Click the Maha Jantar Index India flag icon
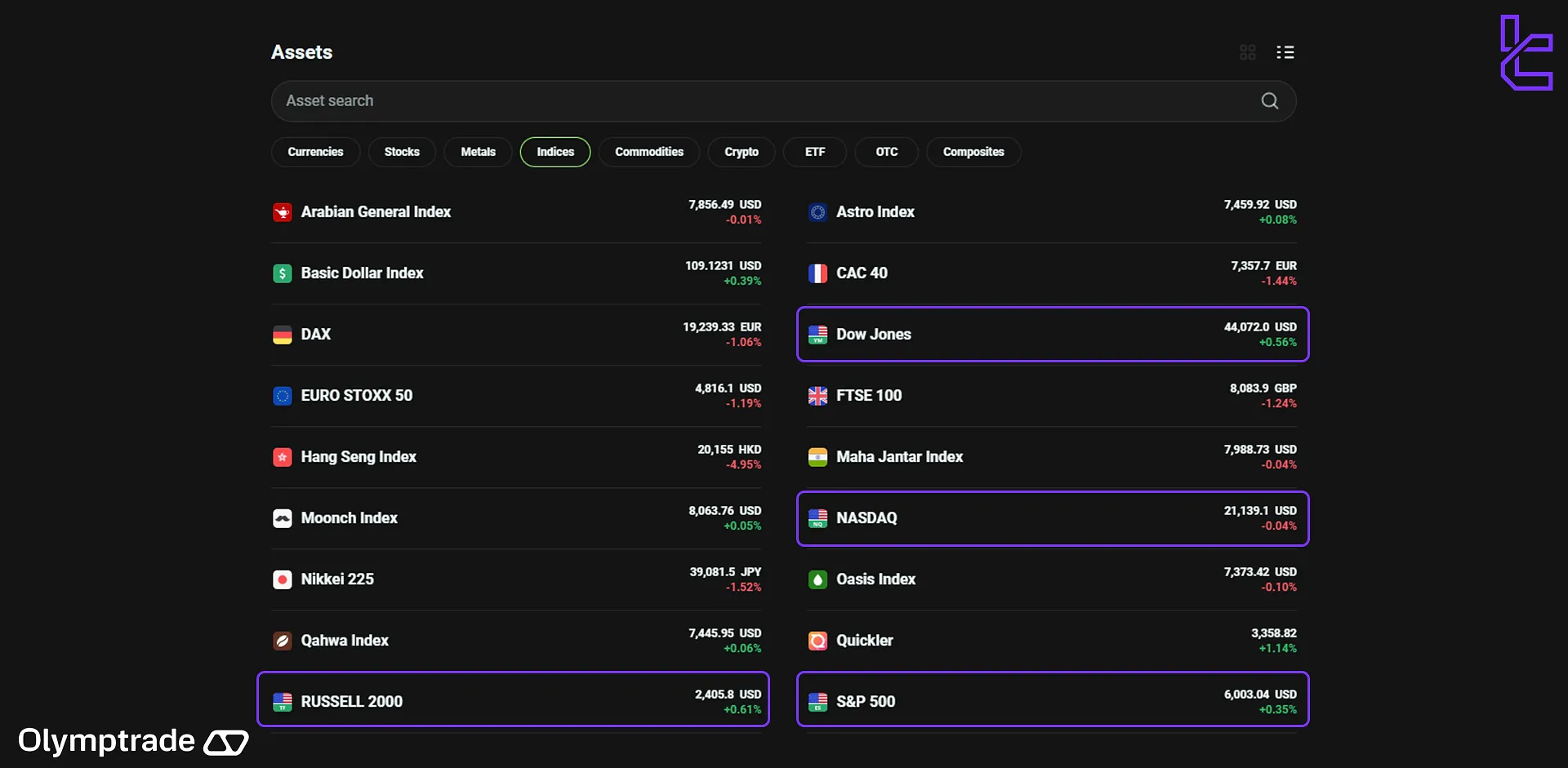Image resolution: width=1568 pixels, height=768 pixels. 817,457
